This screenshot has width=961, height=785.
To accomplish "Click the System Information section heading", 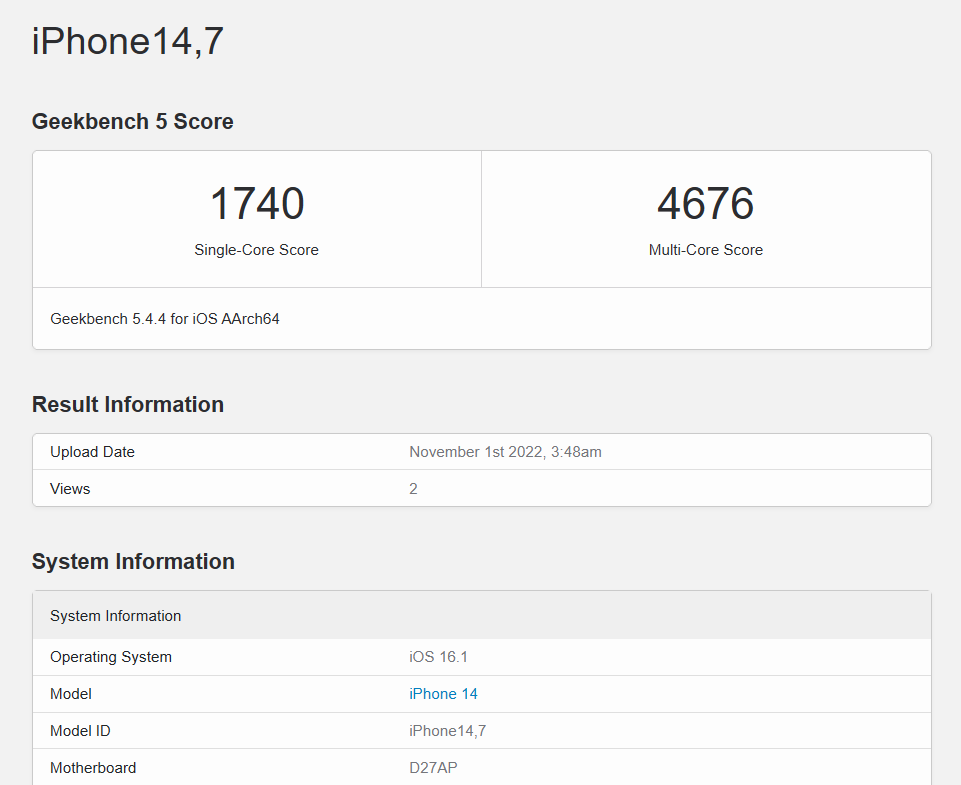I will click(133, 562).
